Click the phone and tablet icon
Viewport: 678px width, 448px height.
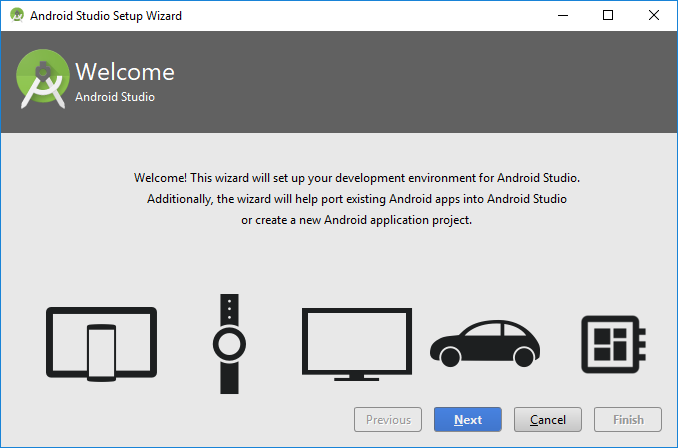coord(102,344)
